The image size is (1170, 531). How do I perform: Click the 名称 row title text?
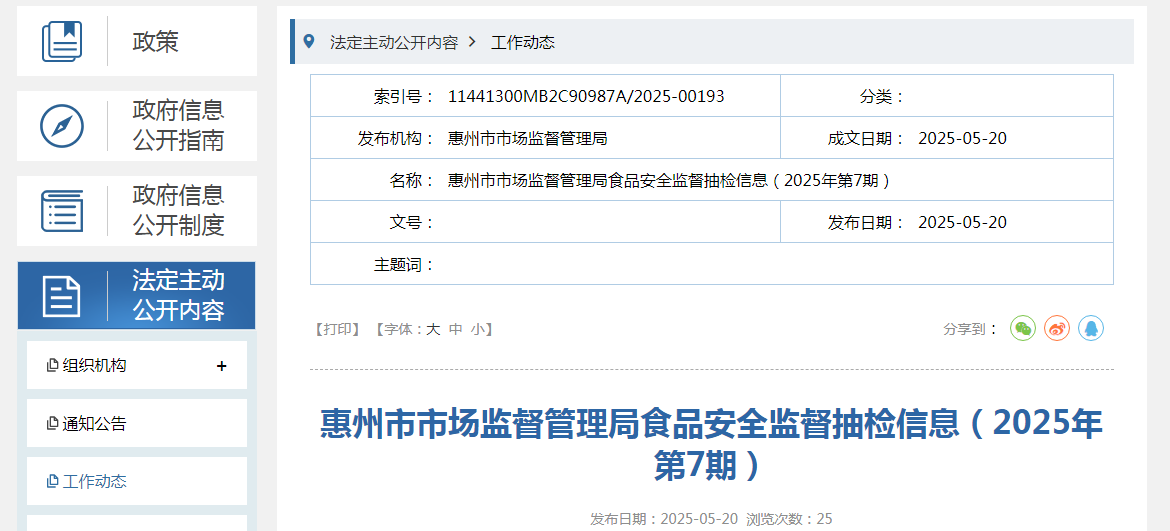pos(669,180)
